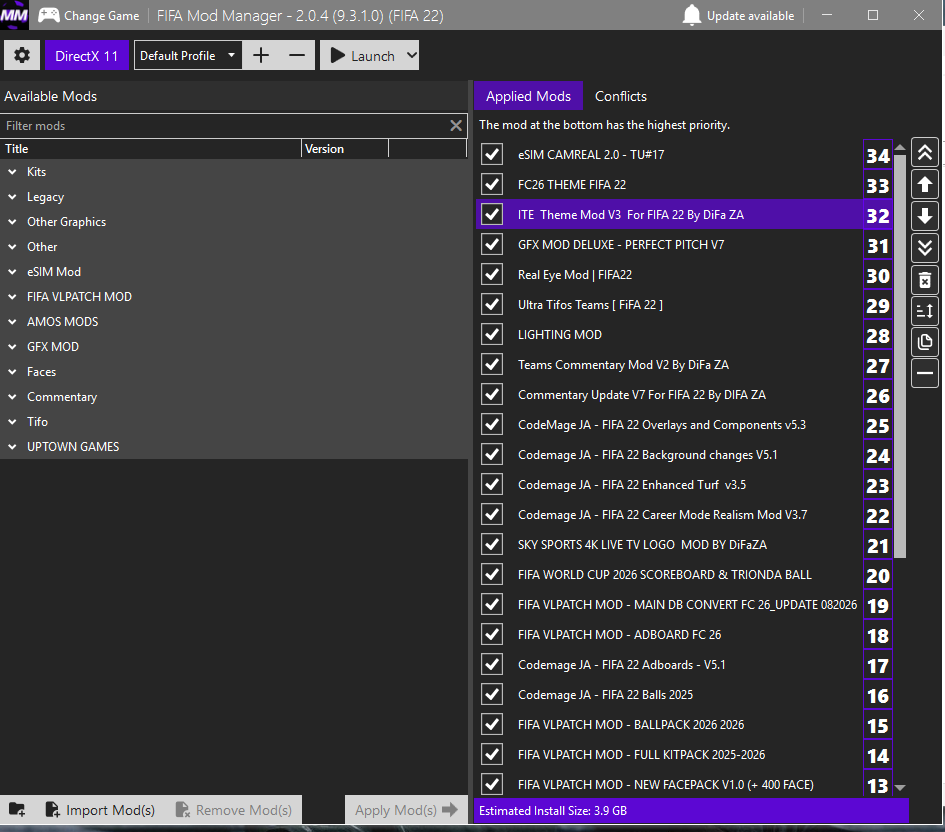Uncheck FC26 THEME FIFA 22 mod

(x=492, y=184)
